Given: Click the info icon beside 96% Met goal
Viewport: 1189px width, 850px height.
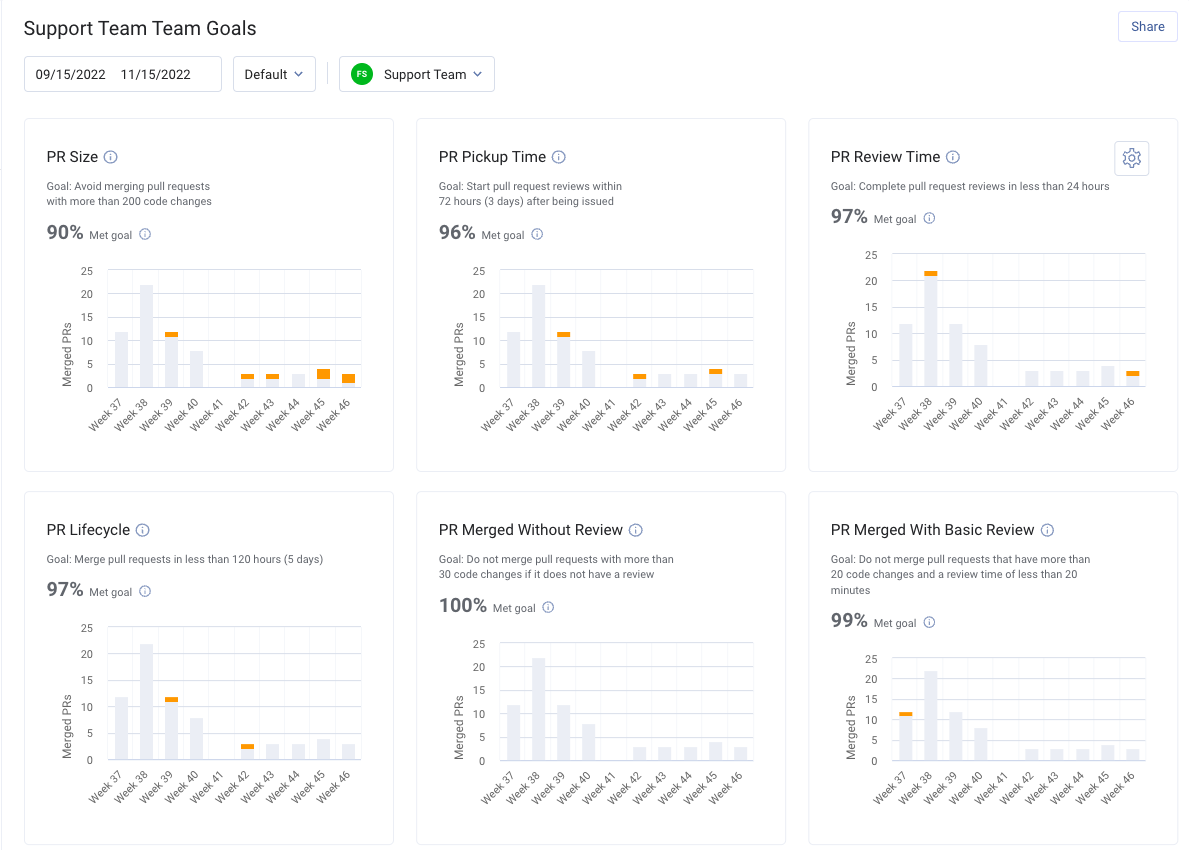Looking at the screenshot, I should 537,233.
